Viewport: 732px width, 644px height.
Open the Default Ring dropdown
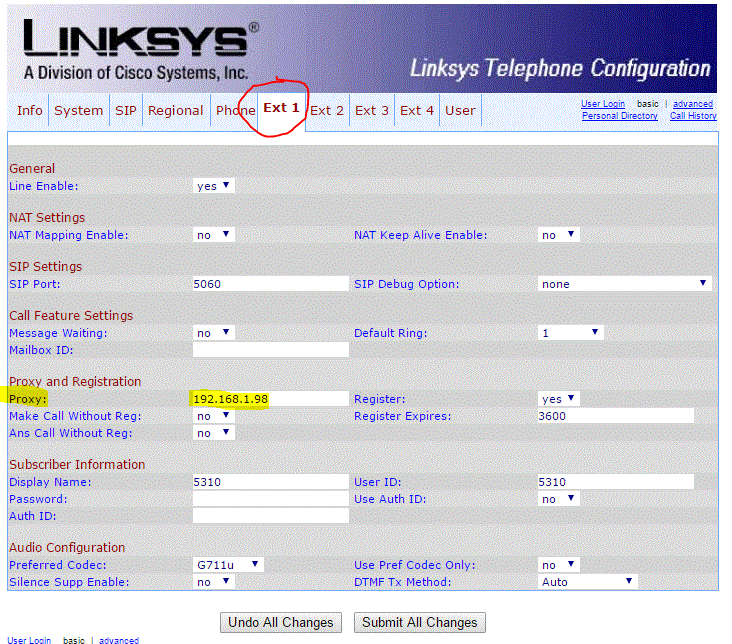570,333
